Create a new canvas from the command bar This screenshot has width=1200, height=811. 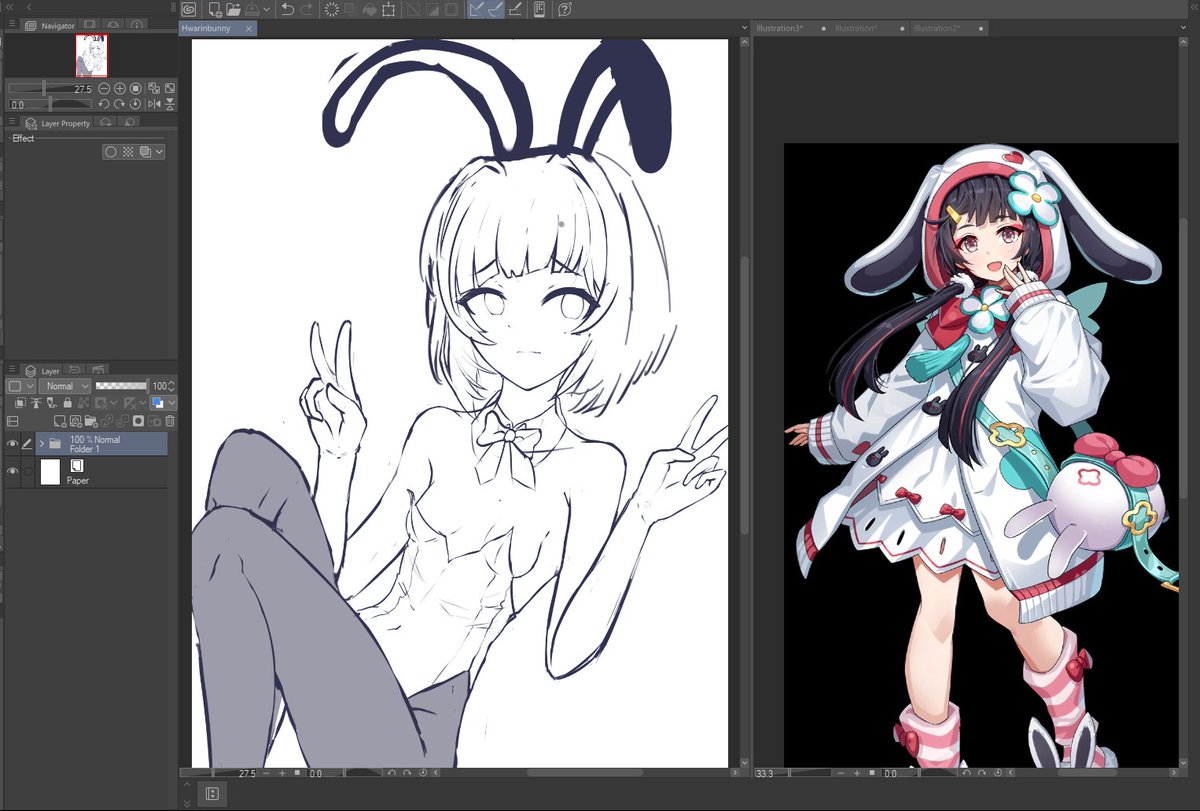(215, 9)
